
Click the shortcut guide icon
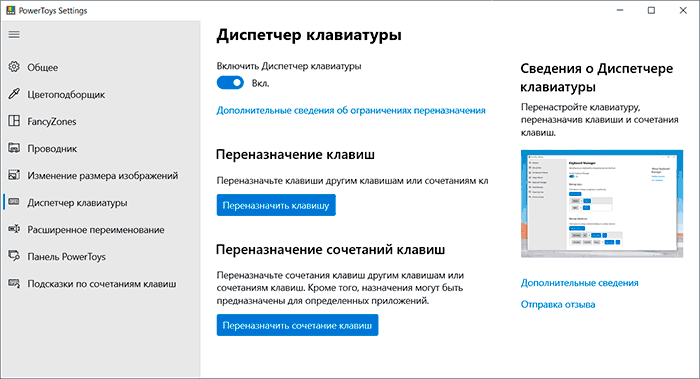point(14,283)
